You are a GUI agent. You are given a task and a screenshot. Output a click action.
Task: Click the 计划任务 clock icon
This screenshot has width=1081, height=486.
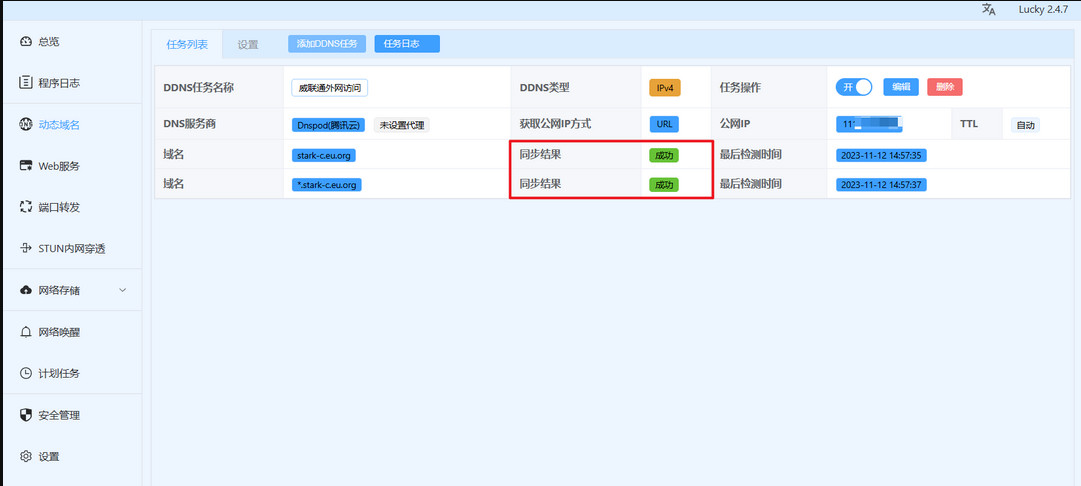point(26,374)
